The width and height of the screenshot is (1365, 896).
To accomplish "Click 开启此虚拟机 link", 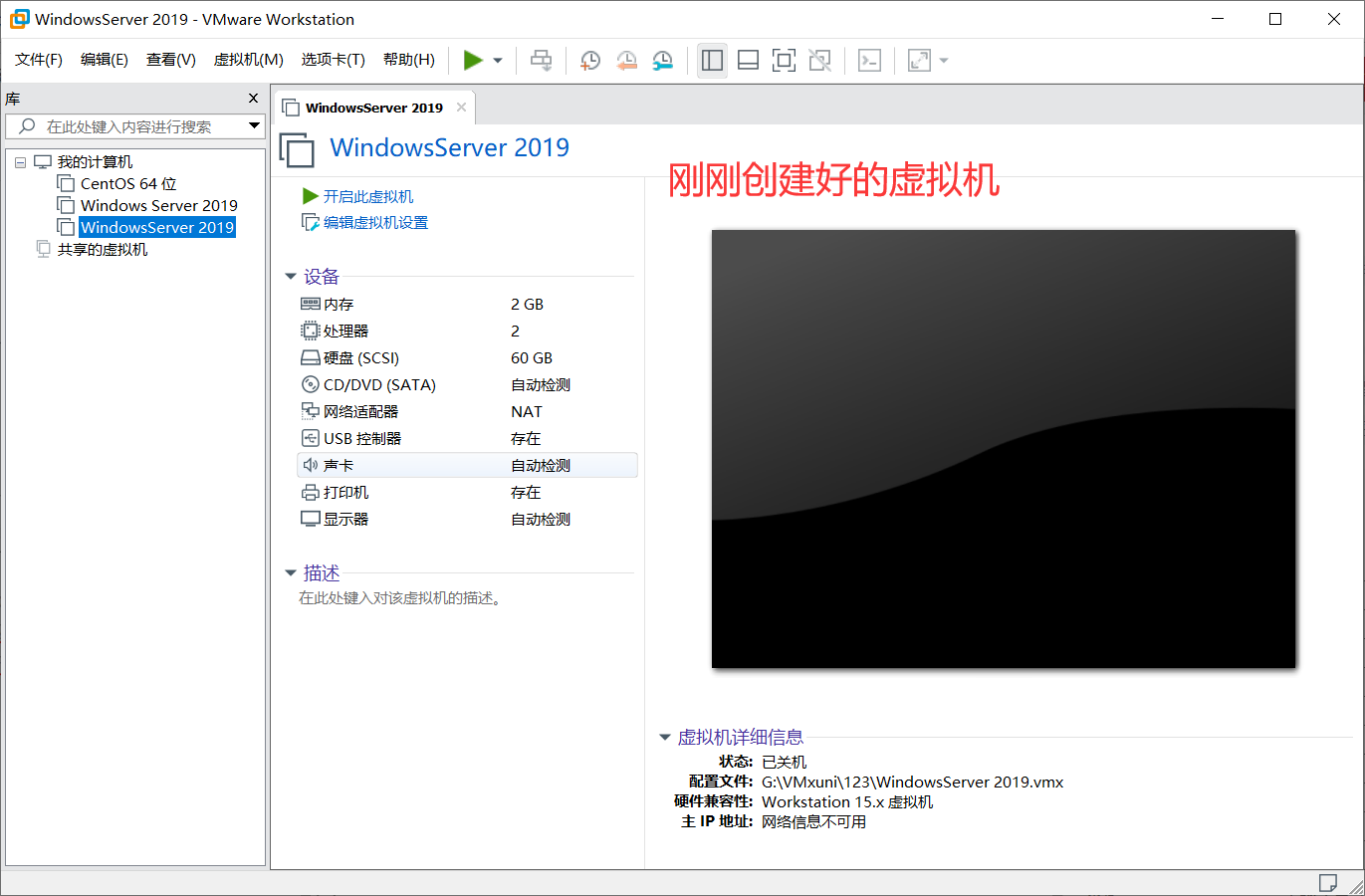I will tap(368, 197).
